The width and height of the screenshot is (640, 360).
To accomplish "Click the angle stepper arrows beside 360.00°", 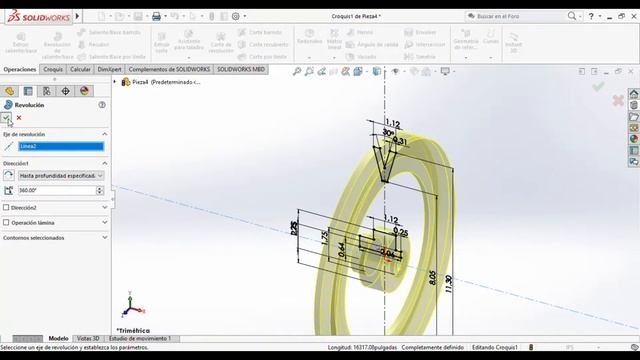I will click(100, 190).
